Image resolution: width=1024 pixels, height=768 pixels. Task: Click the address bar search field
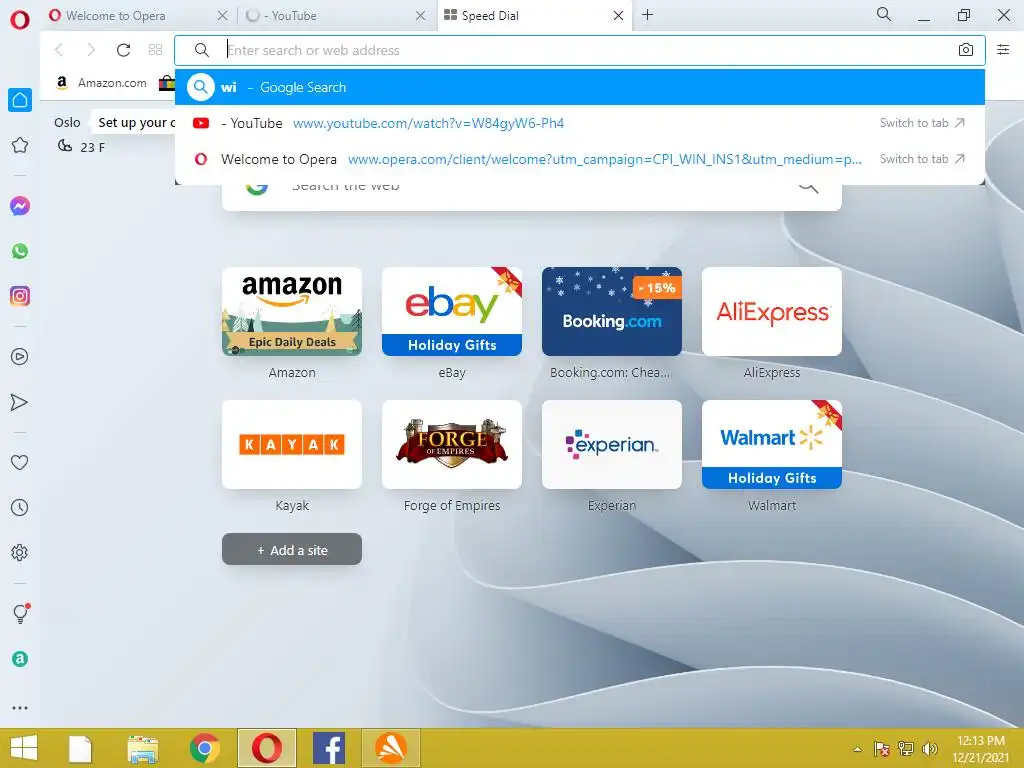pos(580,50)
